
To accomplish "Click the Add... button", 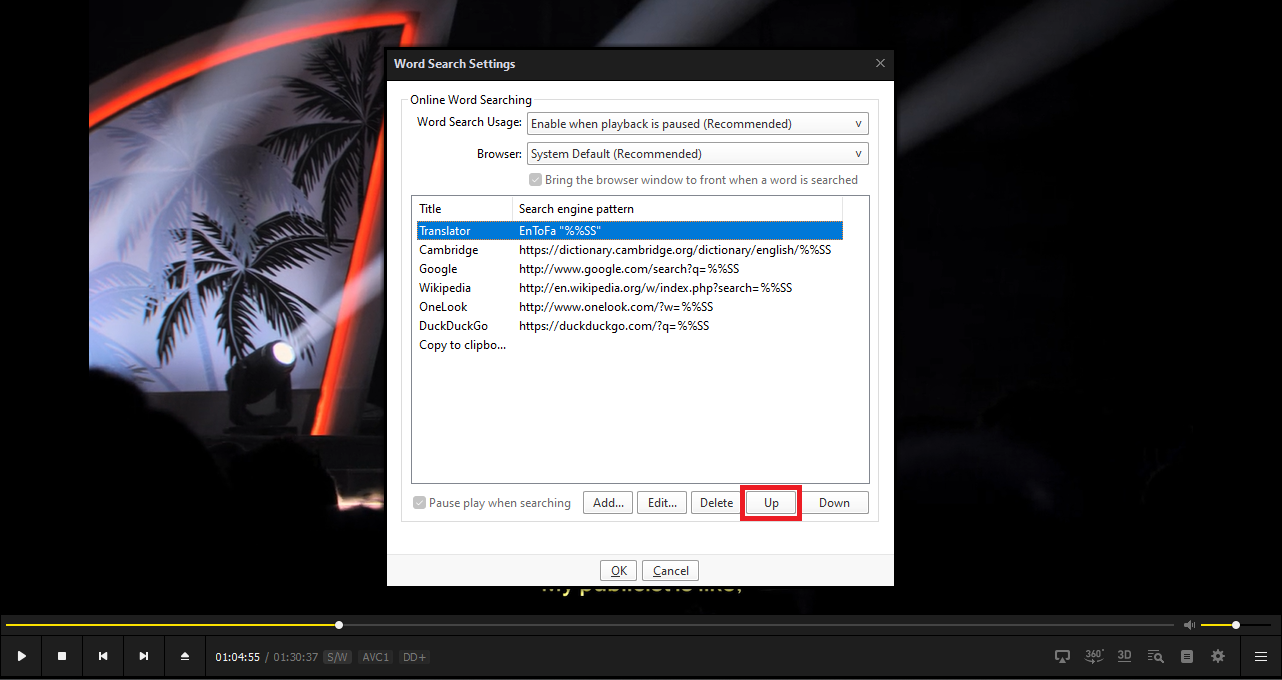I will (x=608, y=503).
